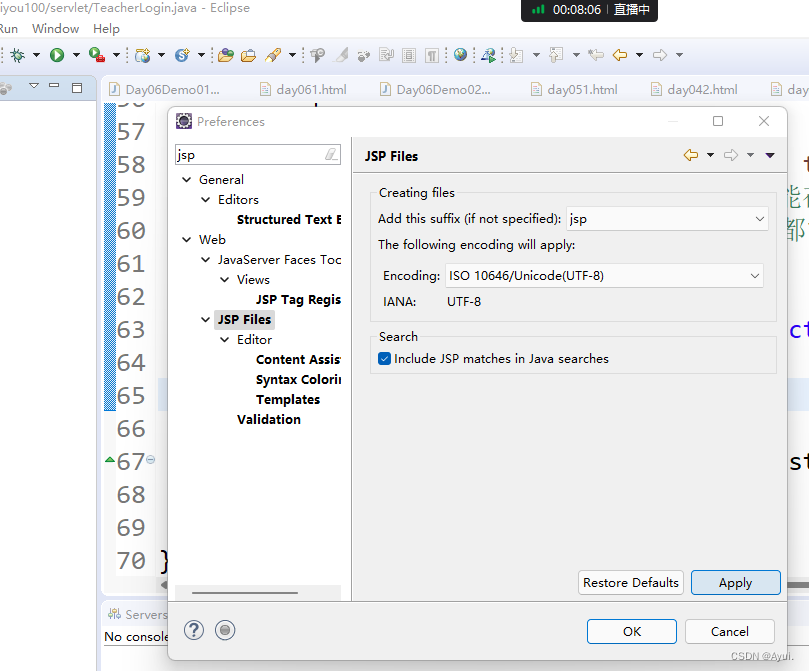Switch to Day06Demo01 editor tab
Screen dimensions: 809x671
164,90
